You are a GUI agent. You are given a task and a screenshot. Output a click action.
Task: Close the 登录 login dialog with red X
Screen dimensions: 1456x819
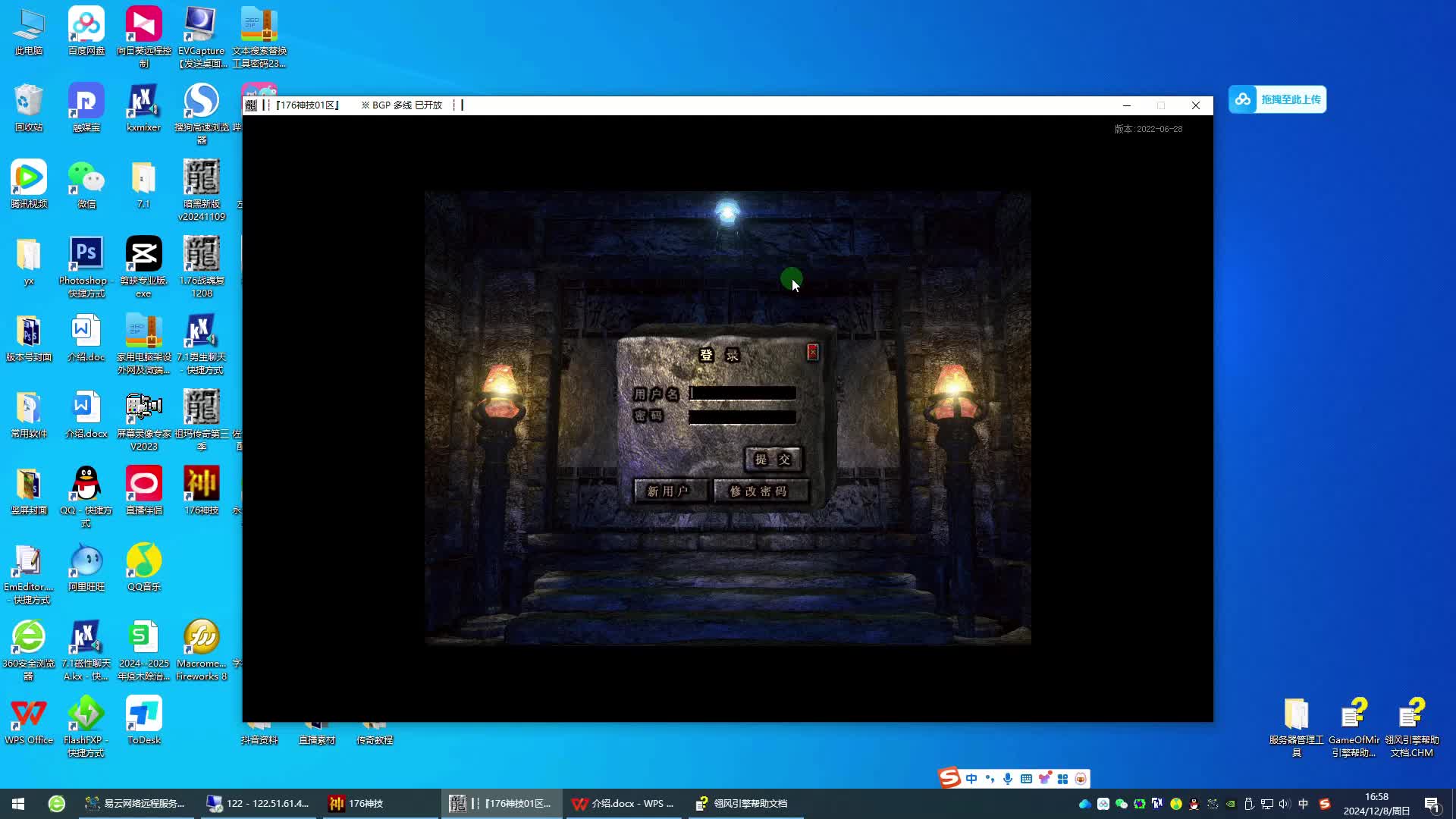tap(812, 352)
